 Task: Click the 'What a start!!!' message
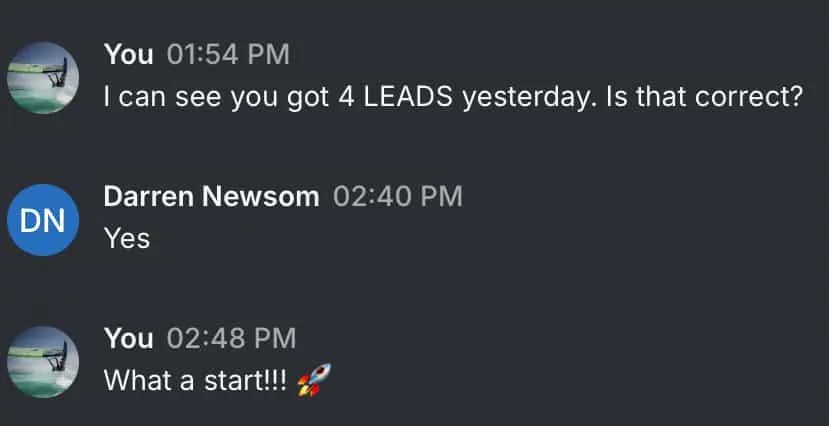pos(196,380)
